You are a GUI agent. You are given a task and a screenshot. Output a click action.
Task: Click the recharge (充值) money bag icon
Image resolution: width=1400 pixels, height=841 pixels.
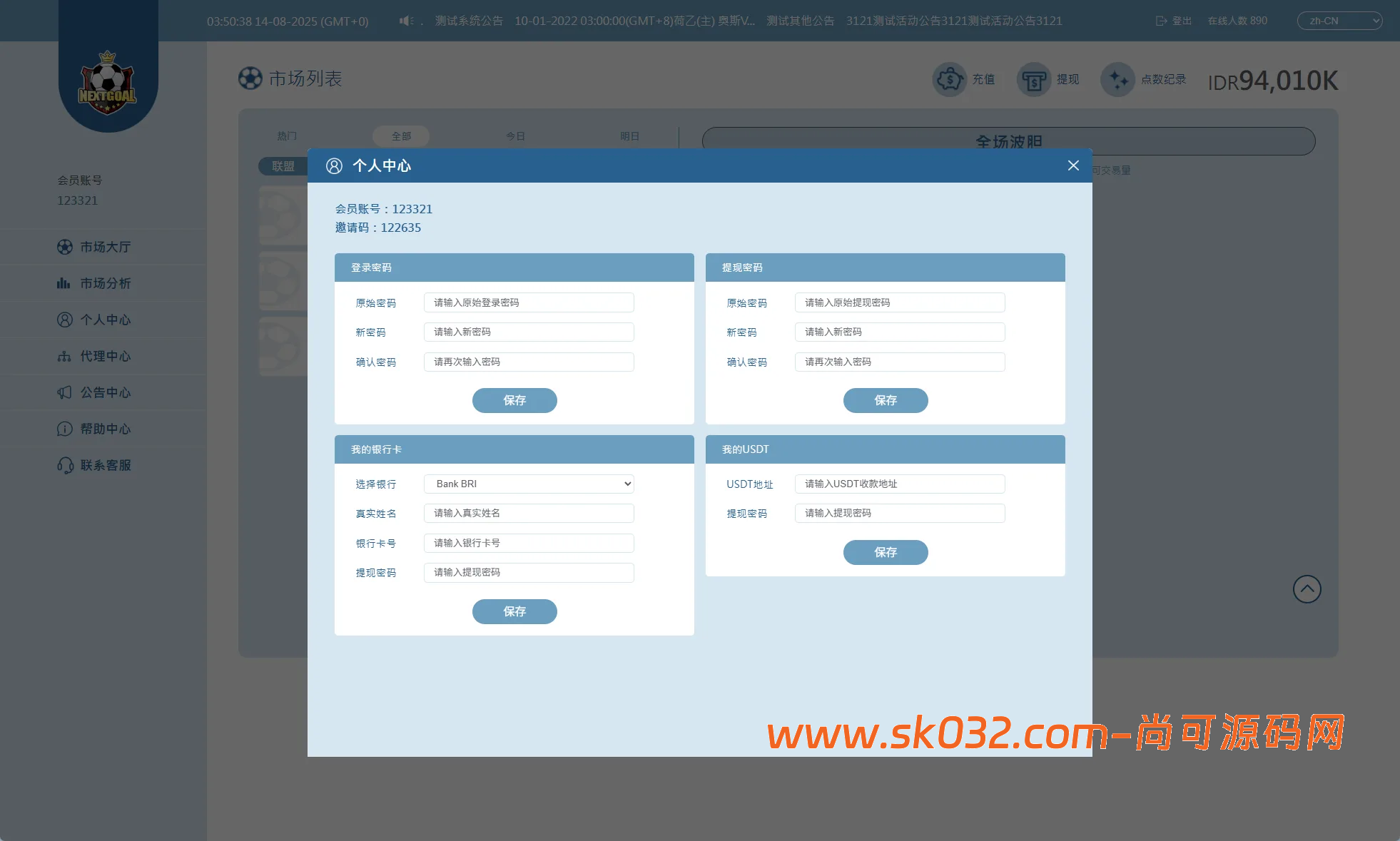point(949,79)
